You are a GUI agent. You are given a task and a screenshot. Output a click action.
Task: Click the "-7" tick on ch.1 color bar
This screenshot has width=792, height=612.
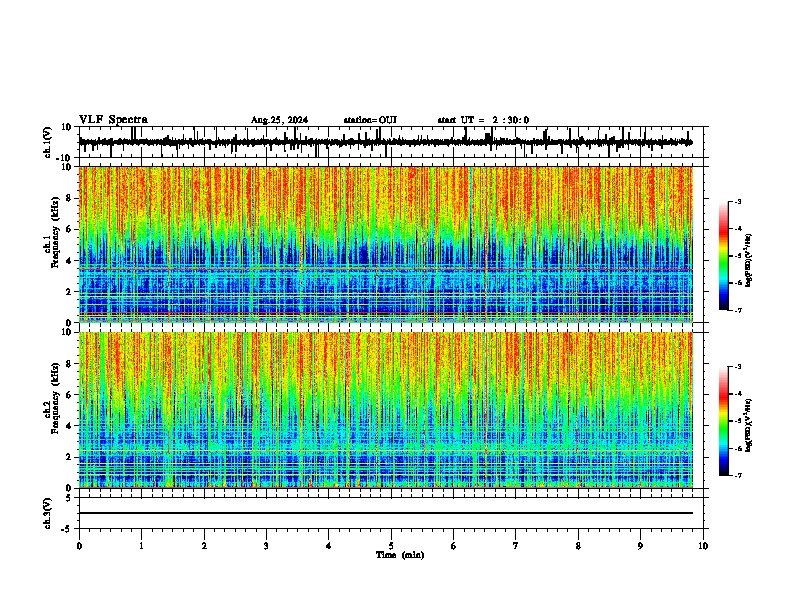click(x=737, y=310)
